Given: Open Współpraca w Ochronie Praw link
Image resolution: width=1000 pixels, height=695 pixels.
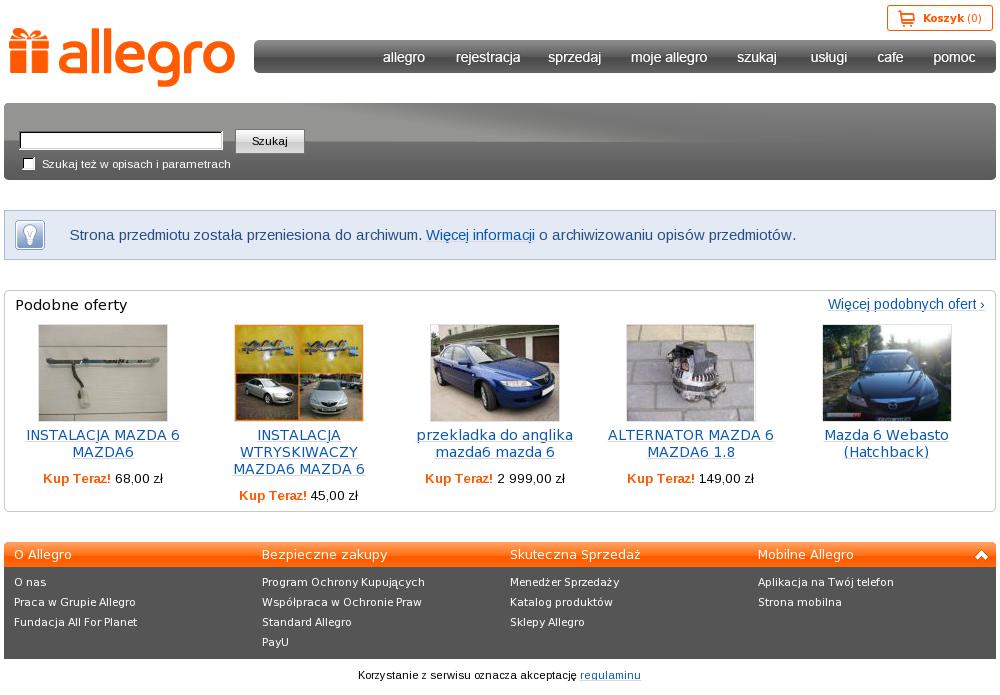Looking at the screenshot, I should point(342,602).
